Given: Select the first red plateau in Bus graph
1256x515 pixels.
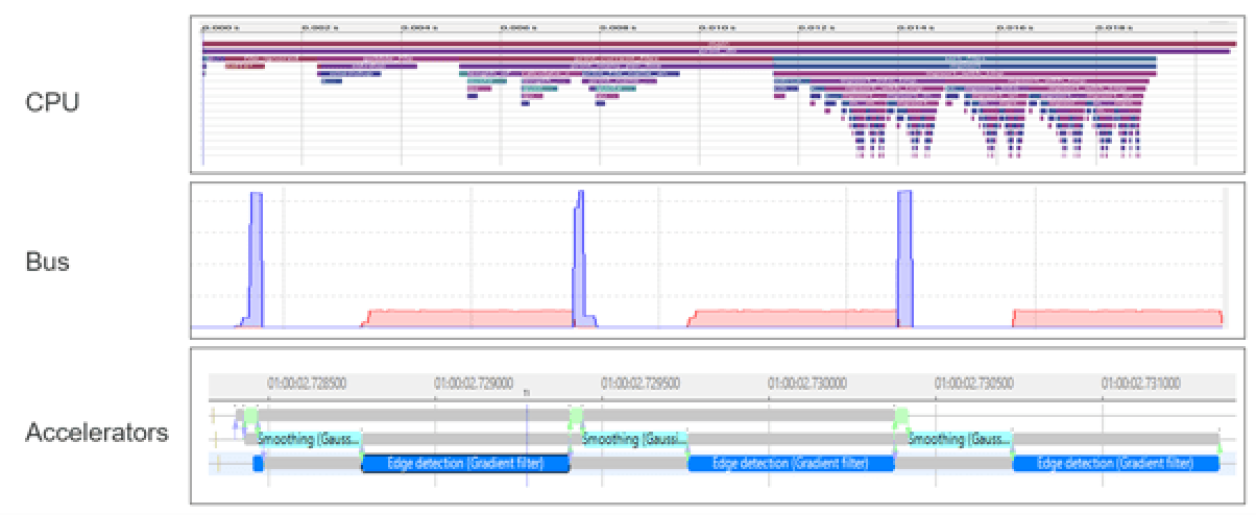Looking at the screenshot, I should coord(465,318).
